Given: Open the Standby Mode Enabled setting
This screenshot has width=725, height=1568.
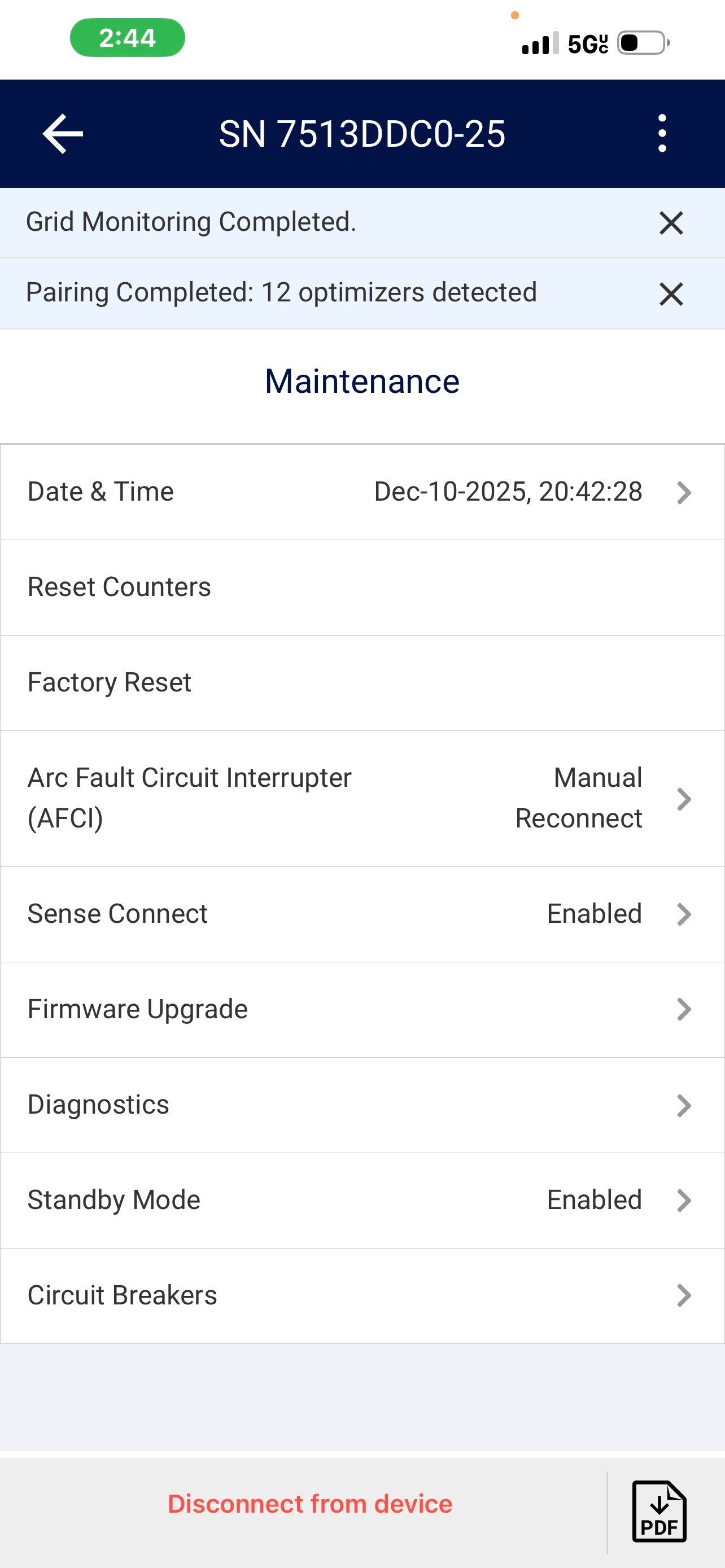Looking at the screenshot, I should pyautogui.click(x=594, y=1200).
